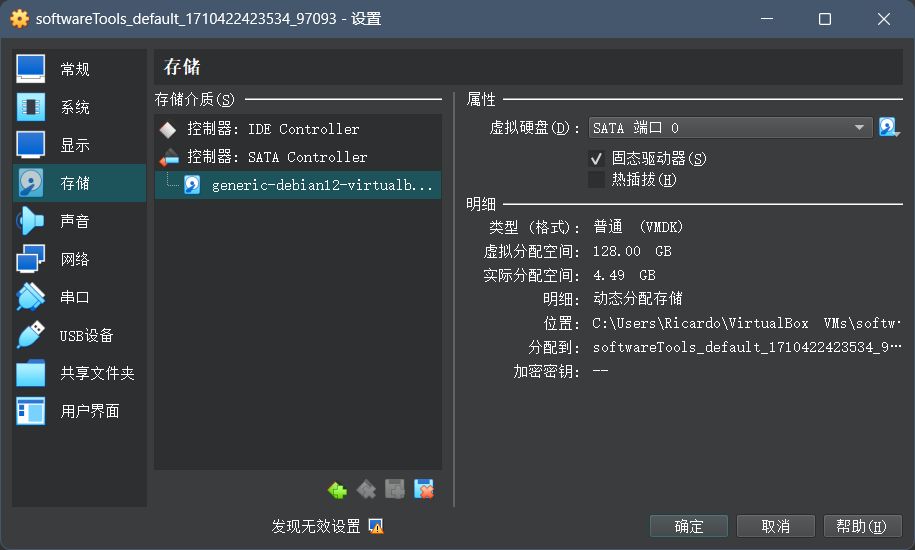Click the 动态分配存储 details value
915x550 pixels.
[x=637, y=299]
